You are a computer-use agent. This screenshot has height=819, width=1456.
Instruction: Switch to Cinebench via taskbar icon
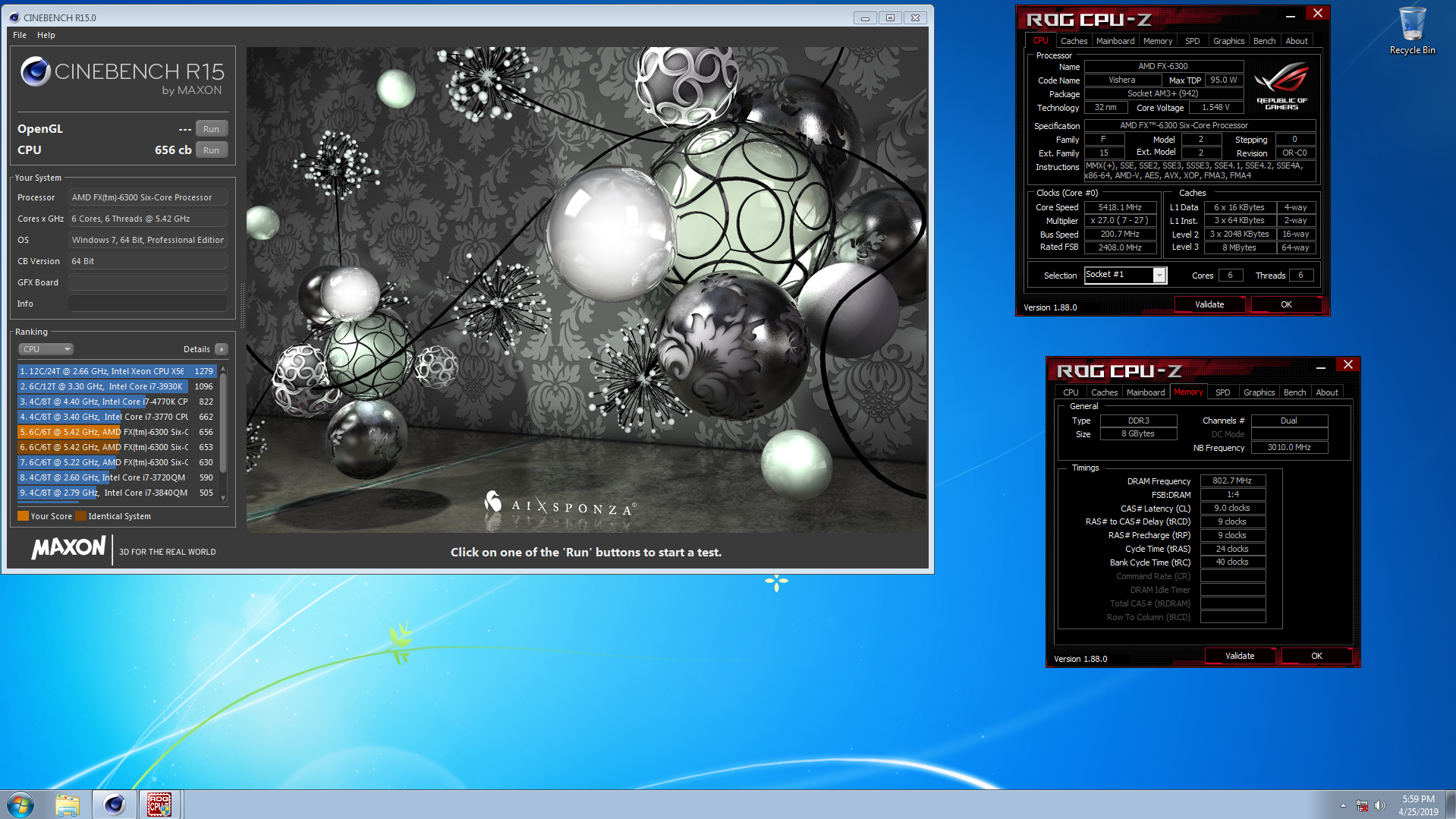(114, 805)
